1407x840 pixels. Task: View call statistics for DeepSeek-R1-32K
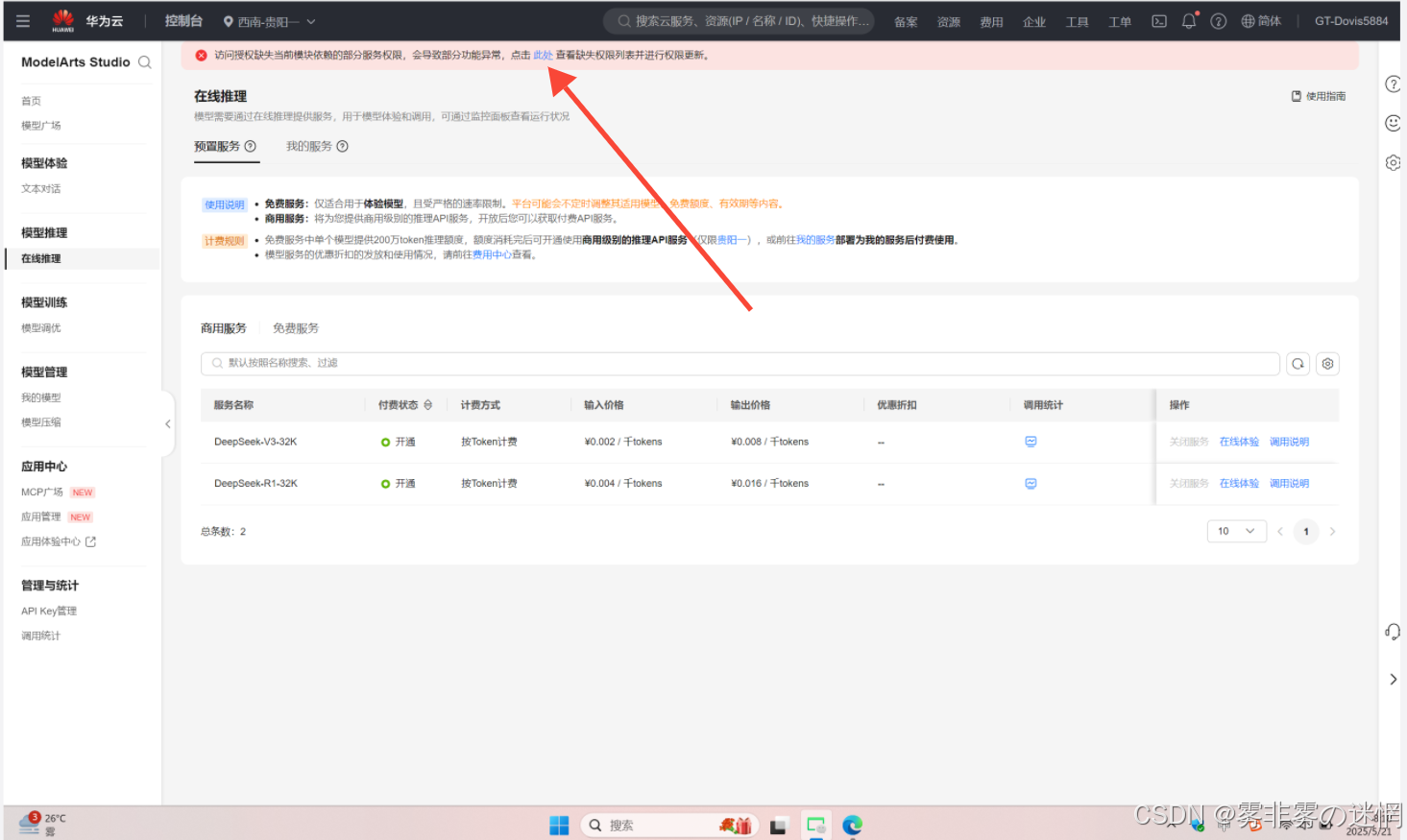point(1031,484)
